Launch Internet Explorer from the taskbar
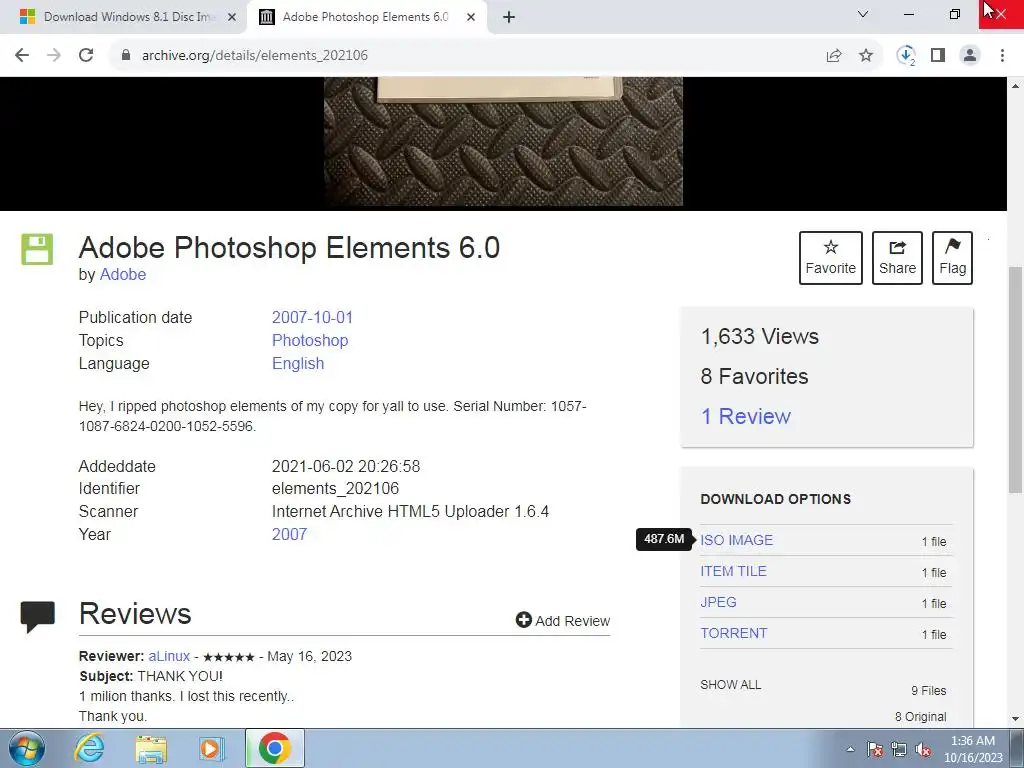This screenshot has height=768, width=1024. [89, 748]
